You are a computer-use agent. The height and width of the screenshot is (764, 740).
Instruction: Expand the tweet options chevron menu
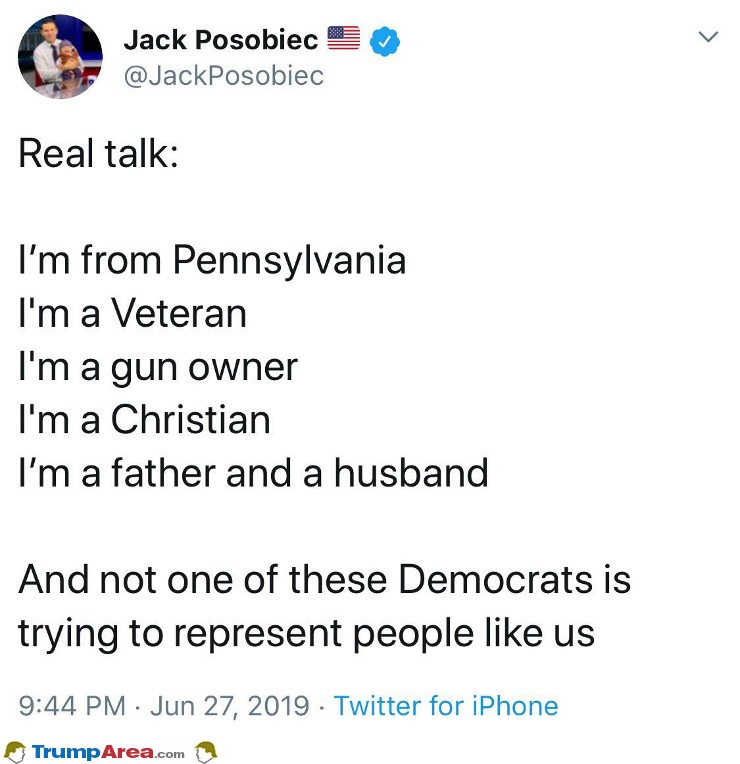point(708,37)
